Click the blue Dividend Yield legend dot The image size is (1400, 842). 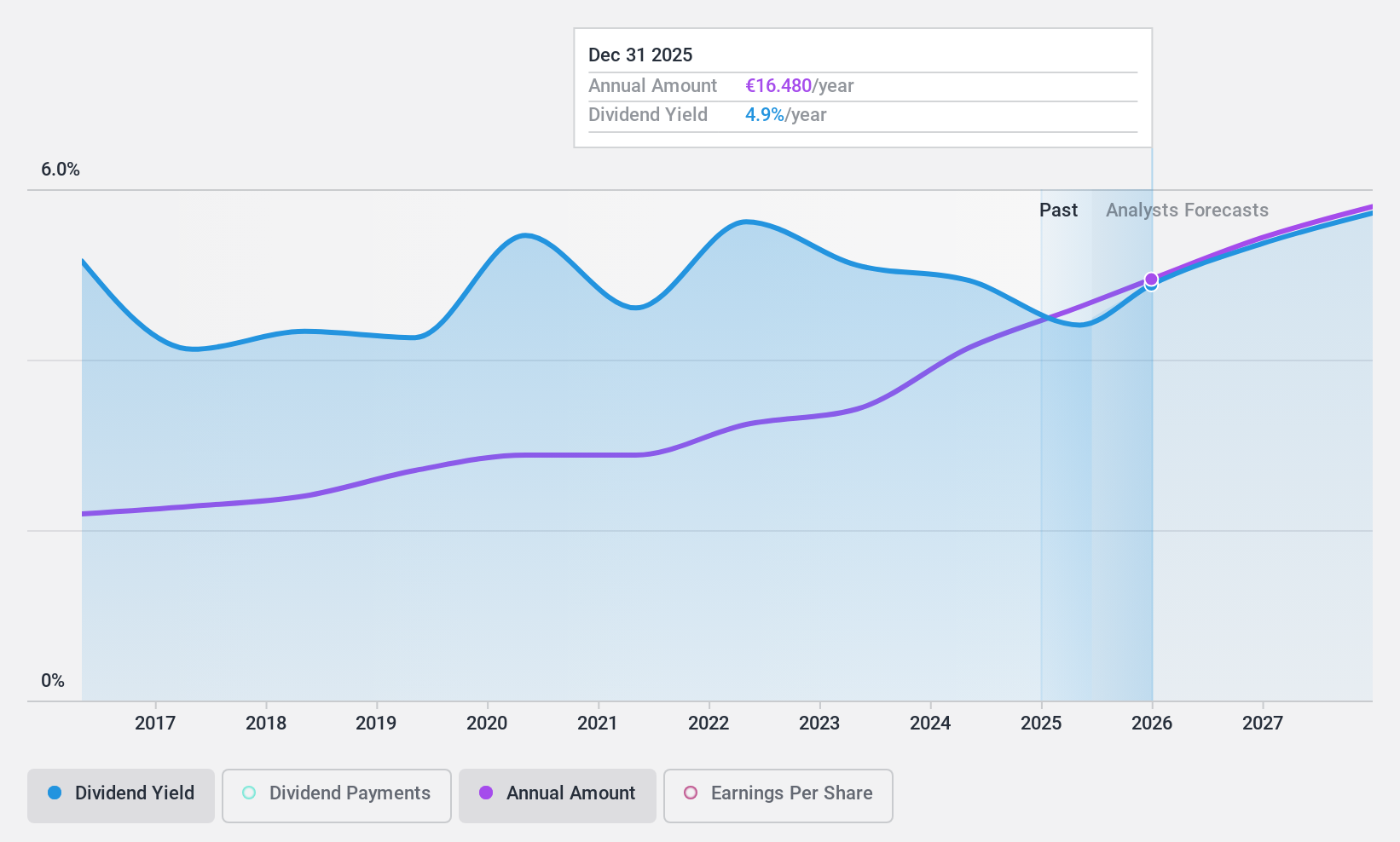point(55,793)
